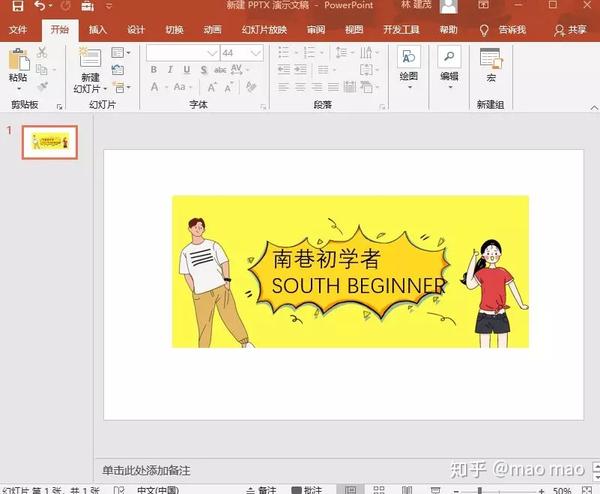Switch to the 切换 transitions tab
This screenshot has height=494, width=600.
tap(174, 29)
